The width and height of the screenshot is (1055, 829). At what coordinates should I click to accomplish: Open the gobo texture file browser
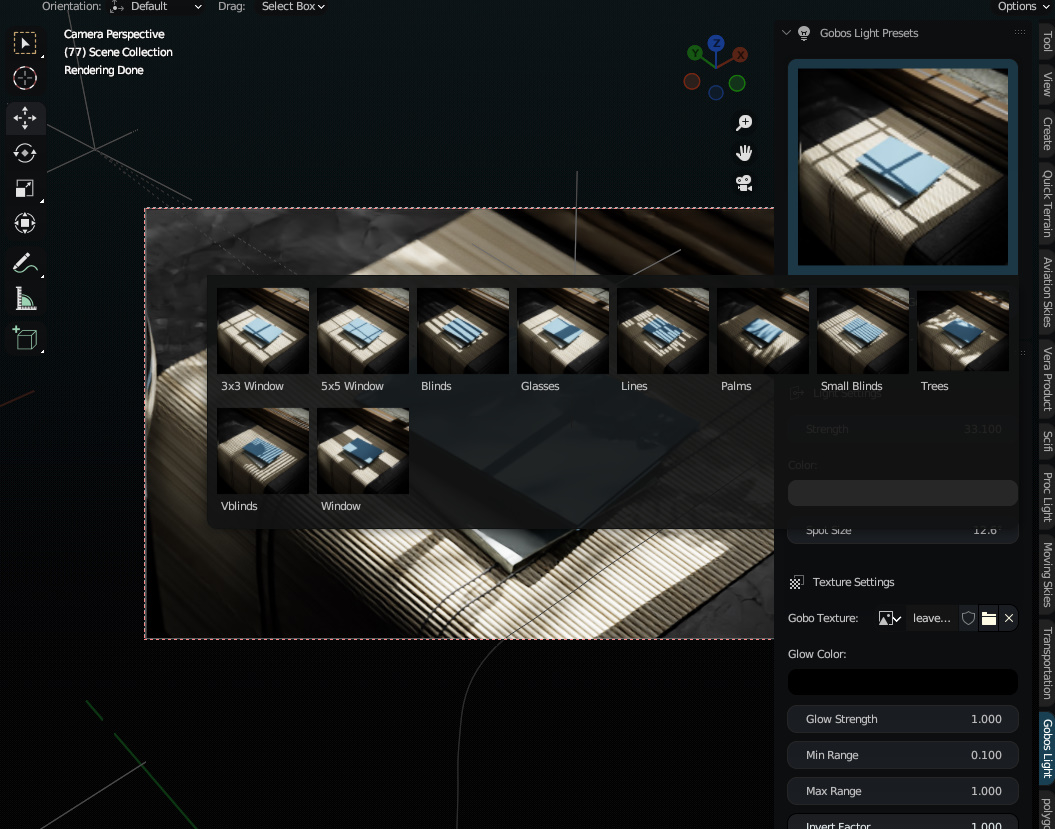tap(988, 618)
